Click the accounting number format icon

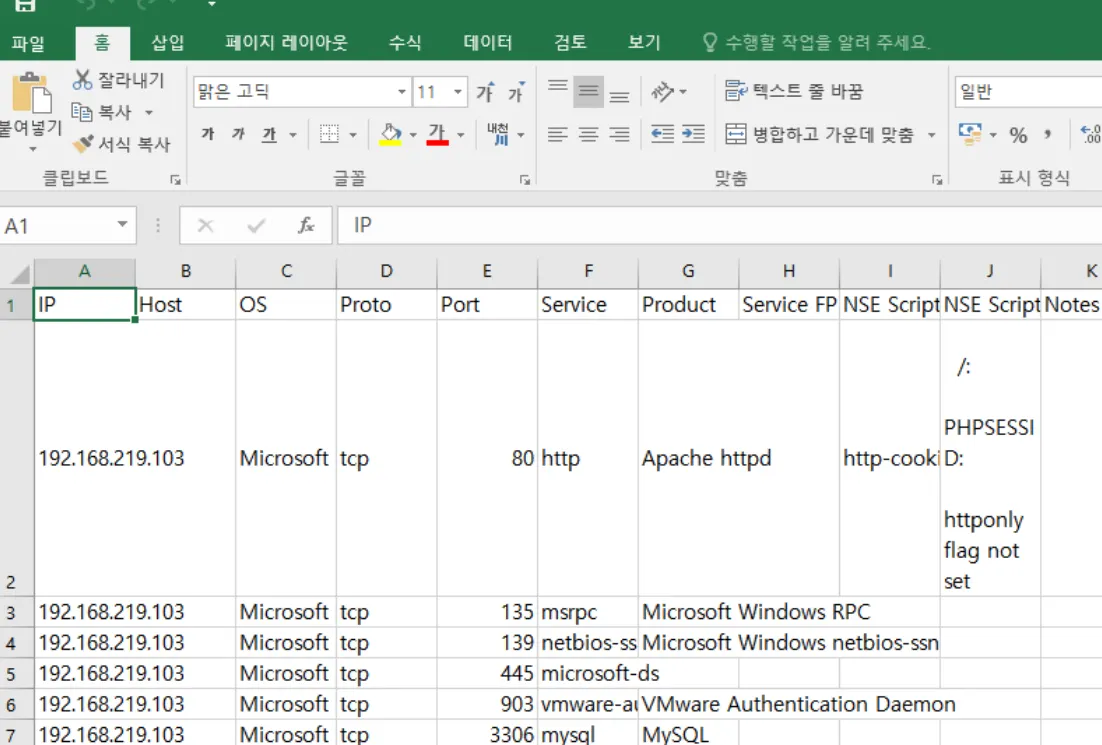[x=971, y=134]
